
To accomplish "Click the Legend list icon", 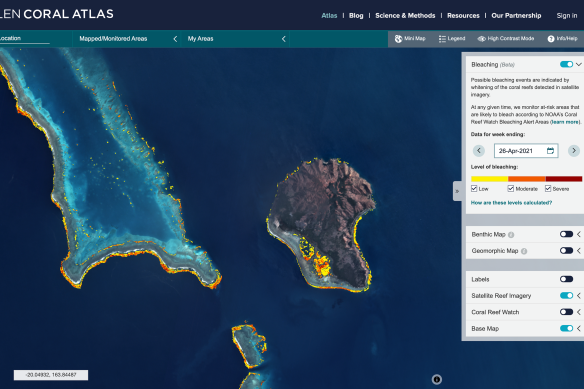I will coord(442,39).
